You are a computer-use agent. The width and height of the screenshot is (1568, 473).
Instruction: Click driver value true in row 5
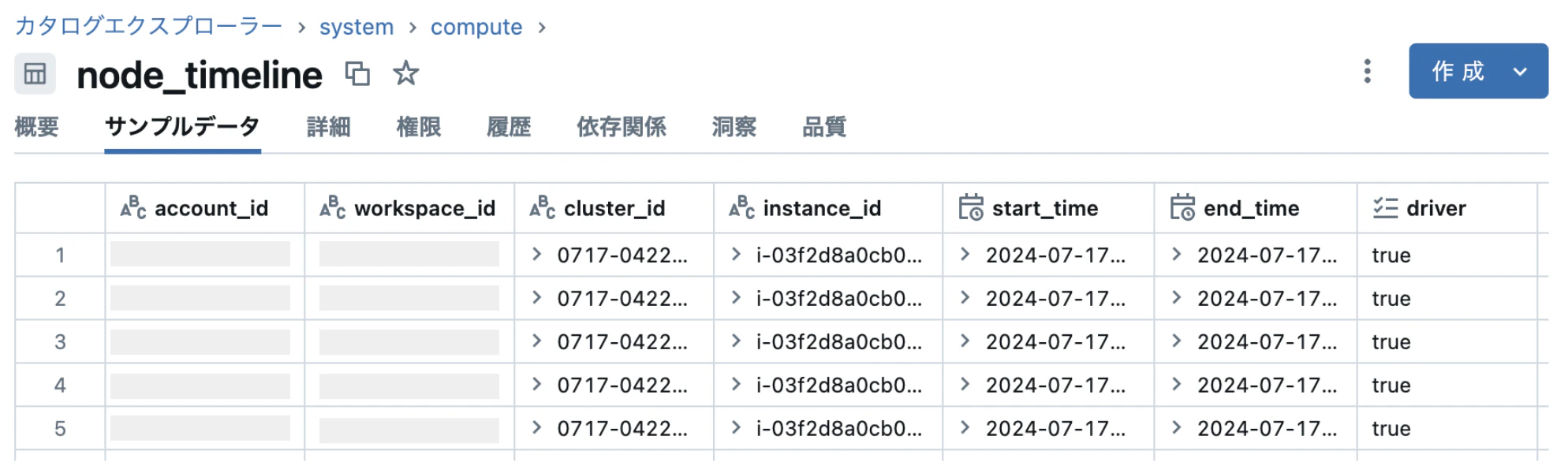[x=1391, y=429]
